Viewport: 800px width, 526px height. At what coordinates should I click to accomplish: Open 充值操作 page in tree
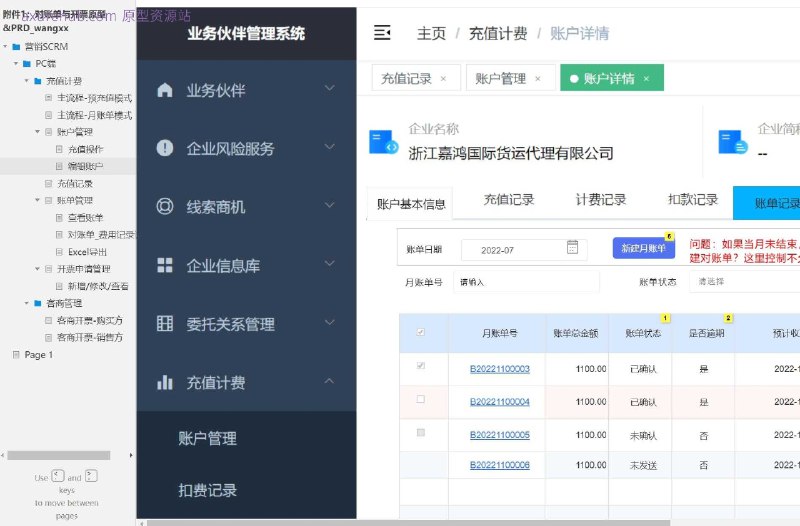pyautogui.click(x=85, y=149)
